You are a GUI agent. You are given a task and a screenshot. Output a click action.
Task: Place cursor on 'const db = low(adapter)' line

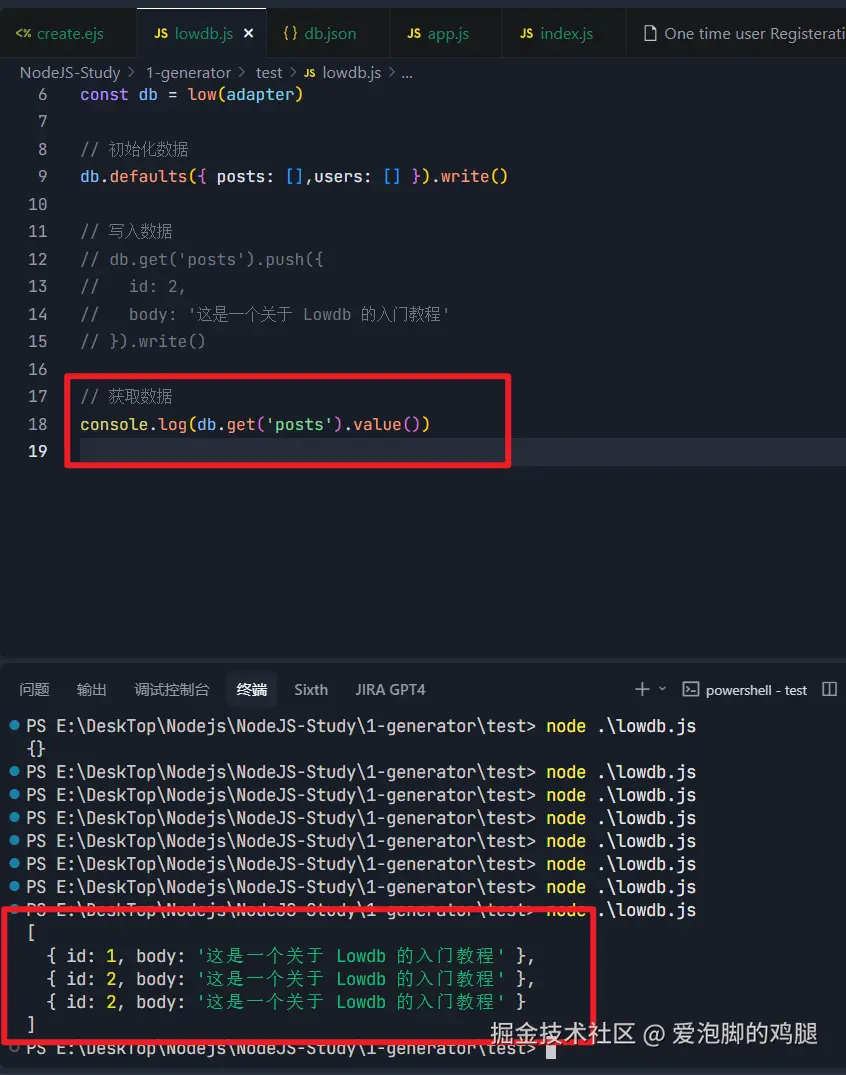(x=191, y=95)
